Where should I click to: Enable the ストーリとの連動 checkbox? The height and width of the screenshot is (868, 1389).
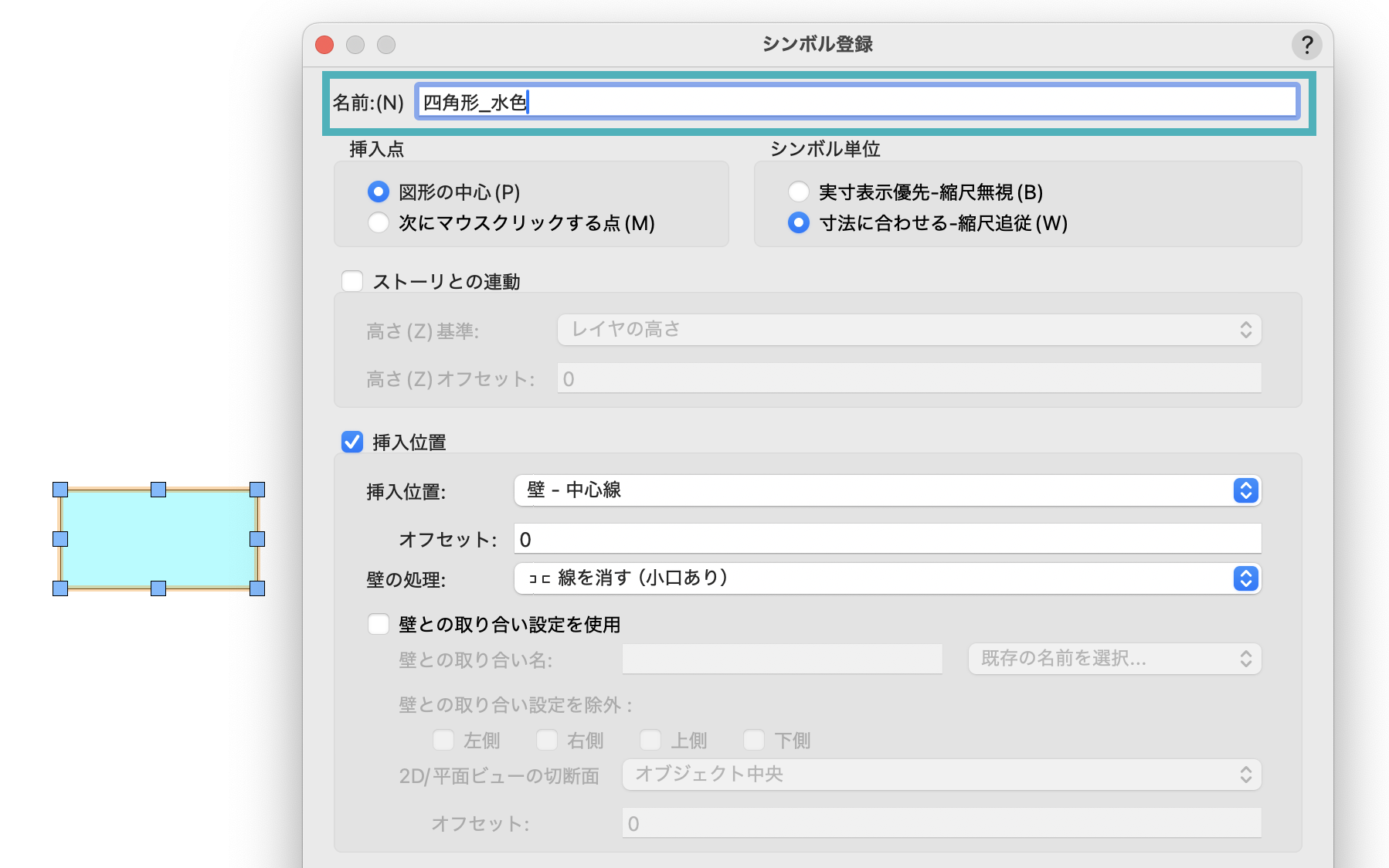pyautogui.click(x=352, y=281)
